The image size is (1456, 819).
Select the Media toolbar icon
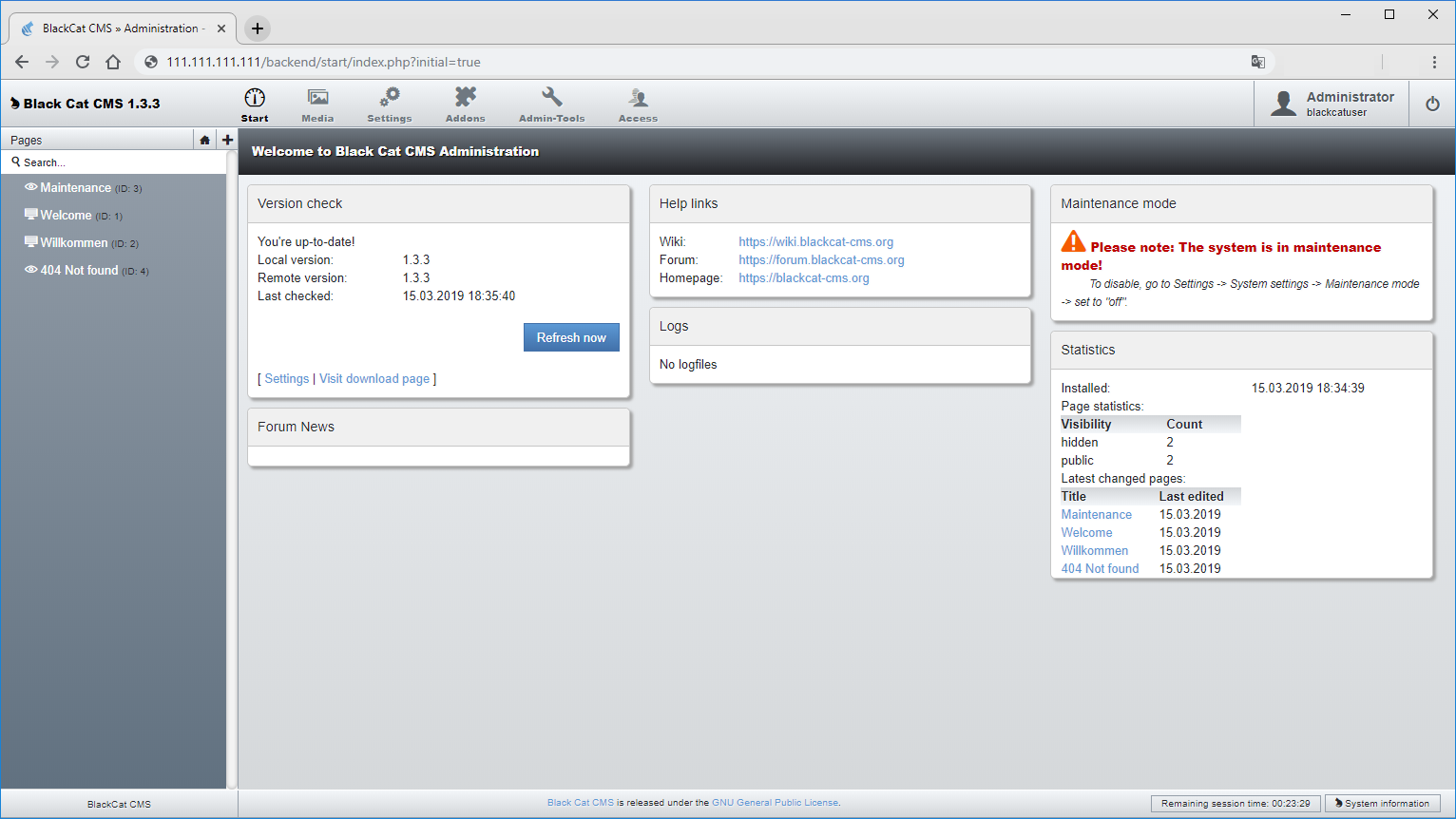pos(317,103)
